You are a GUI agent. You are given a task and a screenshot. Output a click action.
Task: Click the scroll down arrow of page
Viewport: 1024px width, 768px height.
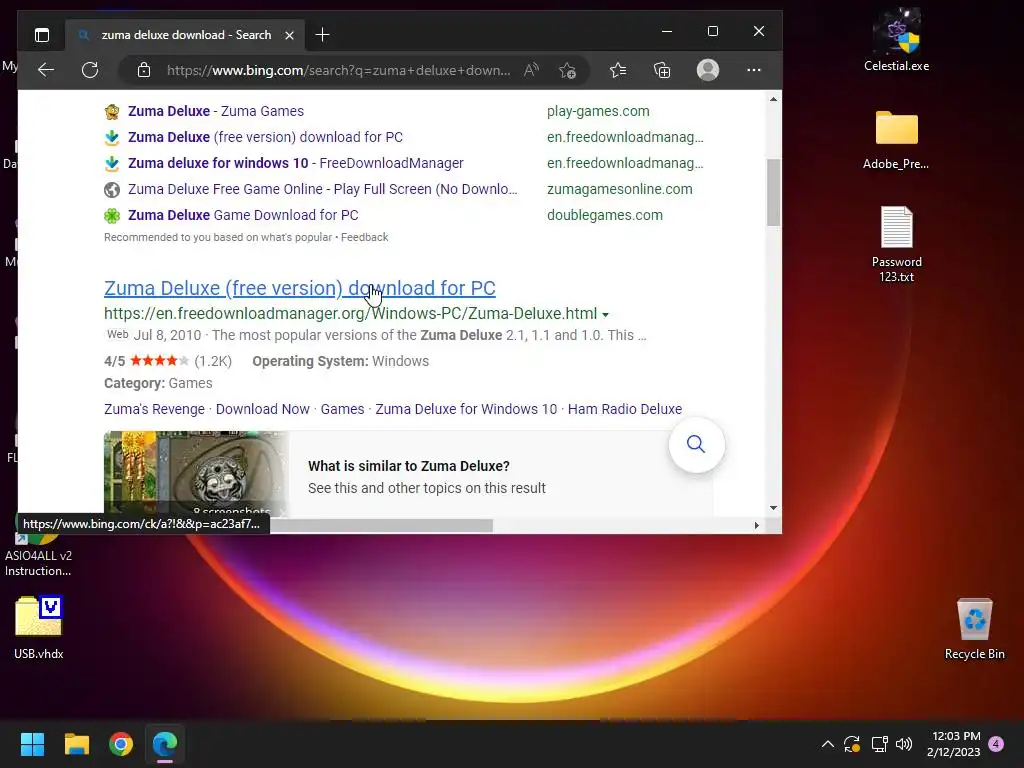[x=773, y=507]
